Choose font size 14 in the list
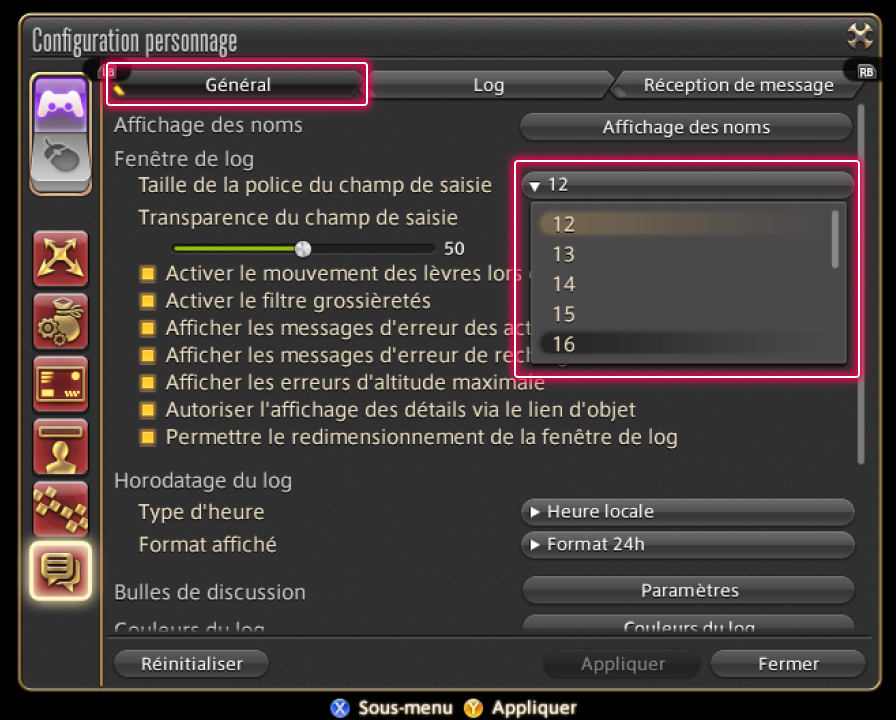The width and height of the screenshot is (896, 720). (x=564, y=284)
